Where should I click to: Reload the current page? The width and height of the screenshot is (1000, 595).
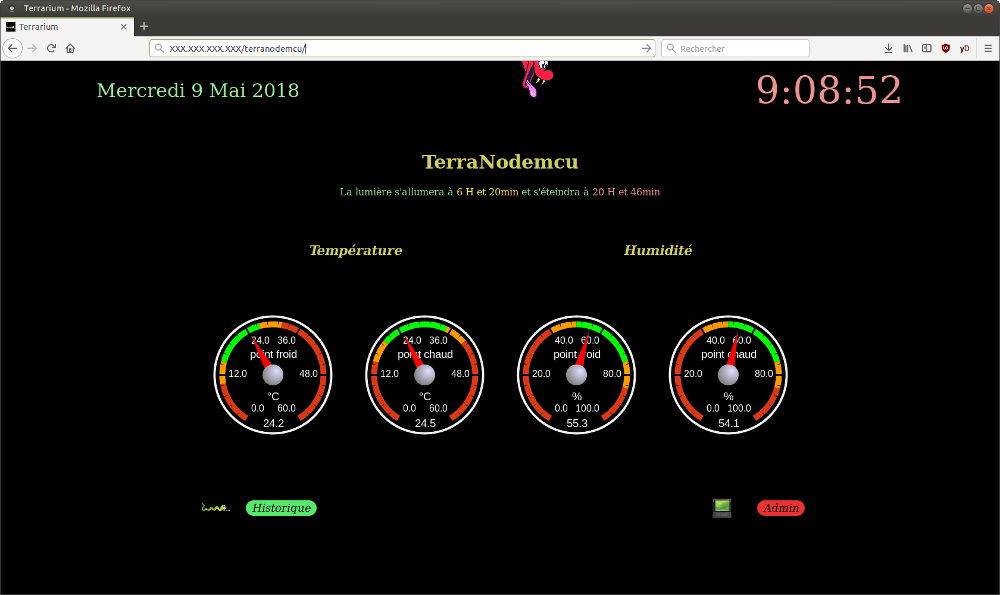(51, 48)
